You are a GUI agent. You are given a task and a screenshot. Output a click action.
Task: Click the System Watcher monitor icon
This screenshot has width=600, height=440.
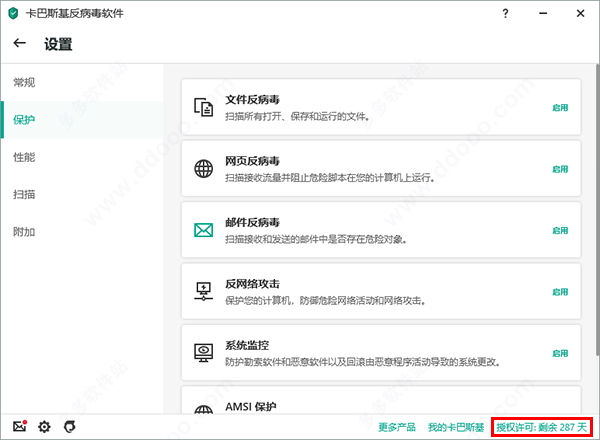(x=204, y=353)
